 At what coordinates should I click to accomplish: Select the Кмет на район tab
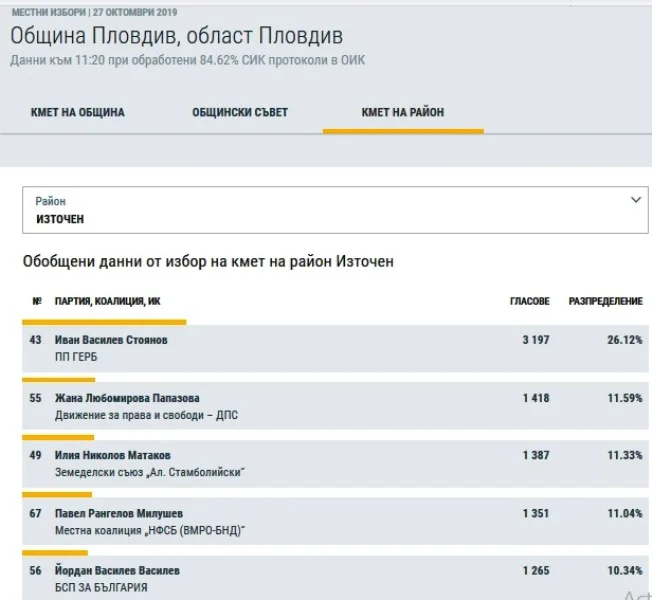403,112
